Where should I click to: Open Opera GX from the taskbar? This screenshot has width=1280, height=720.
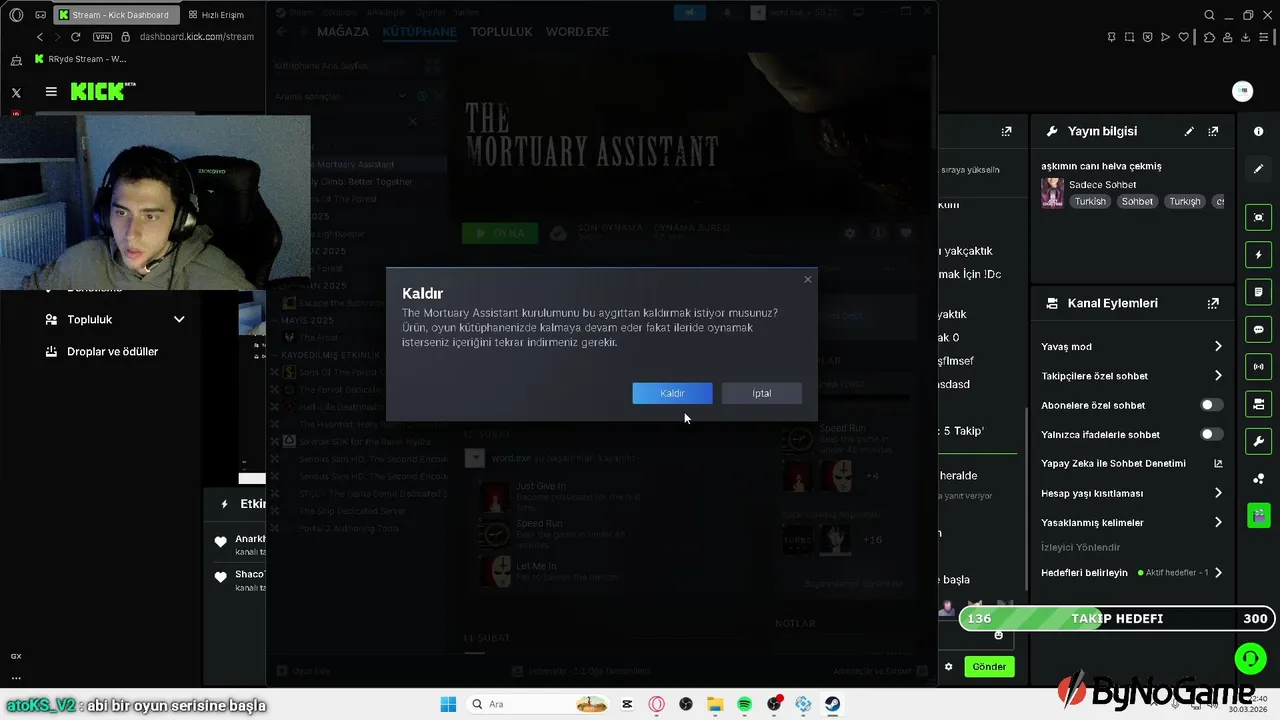(657, 704)
